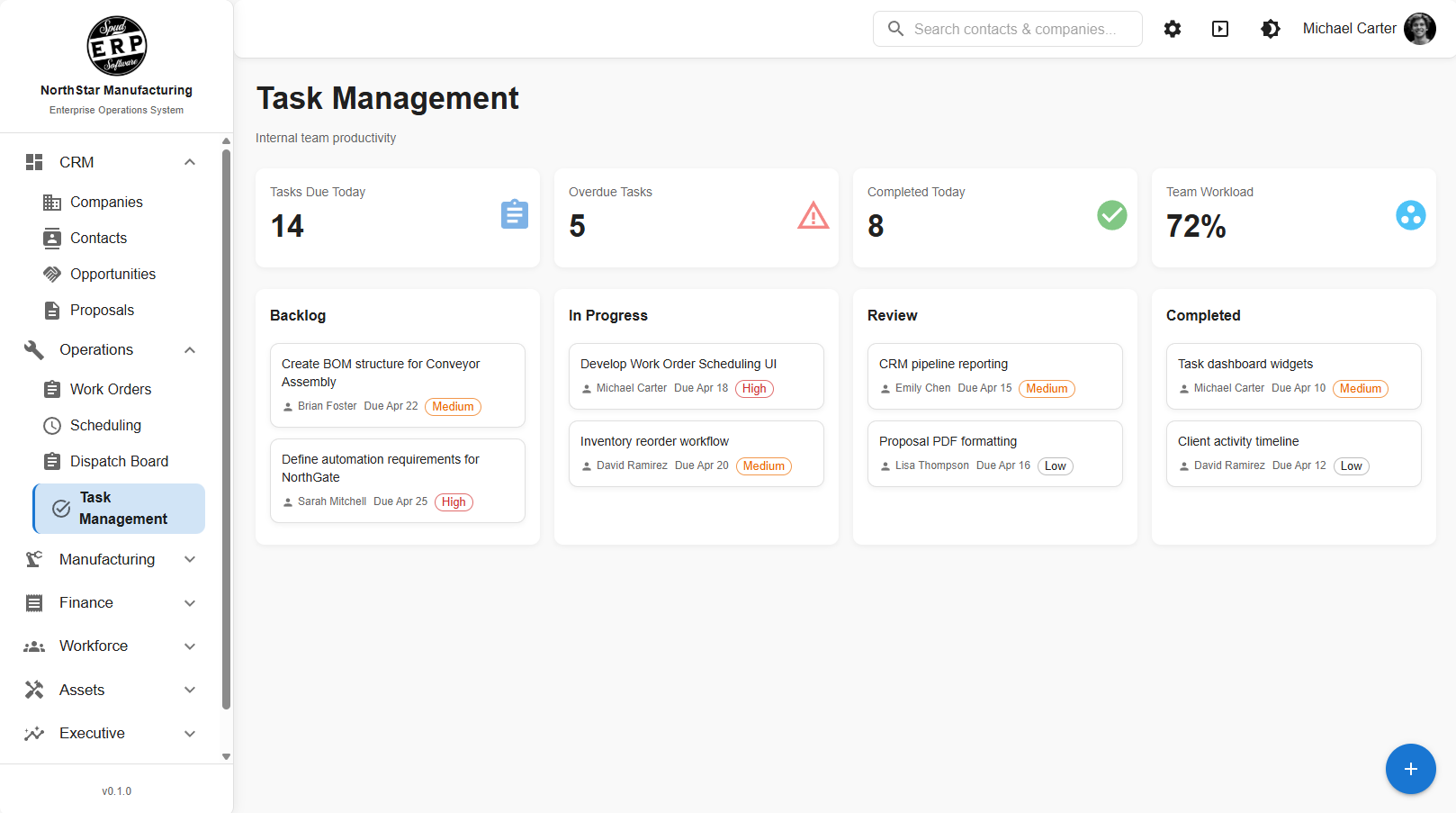Open Task dashboard widgets card
The image size is (1456, 813).
(1294, 376)
